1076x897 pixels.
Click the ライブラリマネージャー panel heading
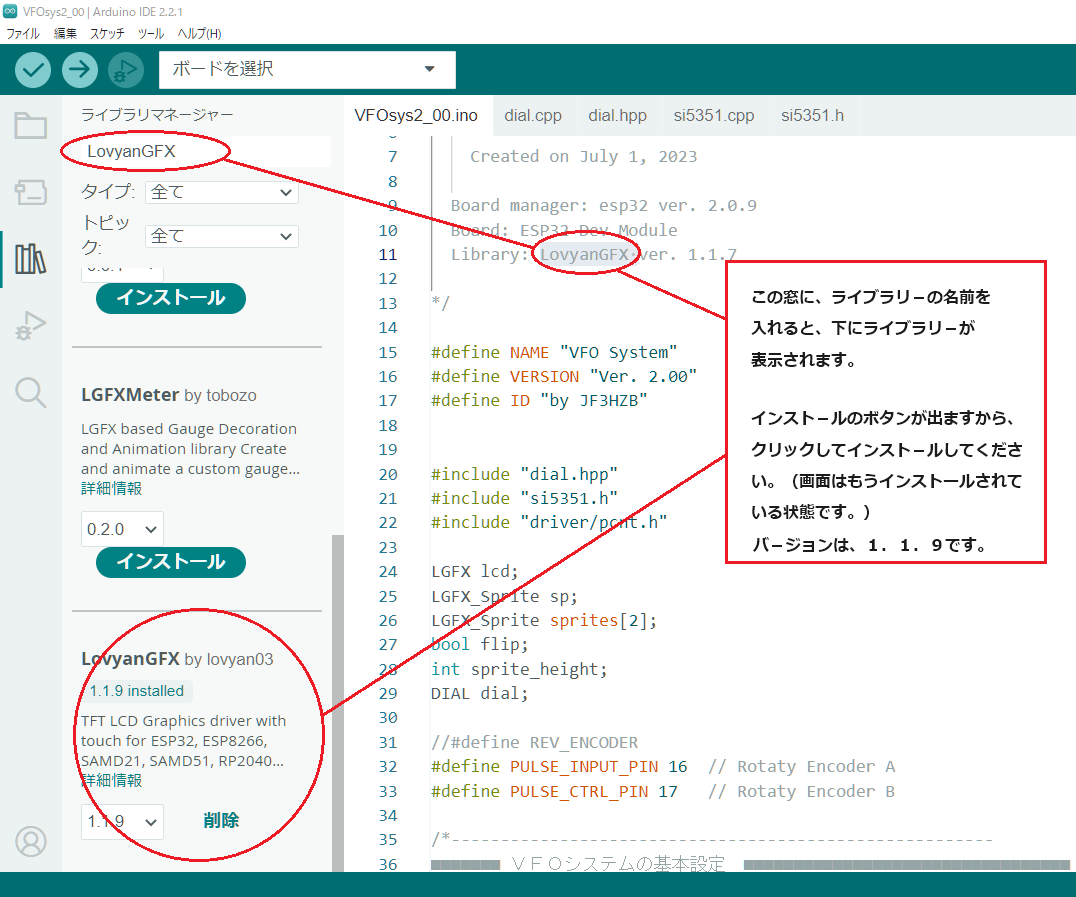[x=156, y=115]
